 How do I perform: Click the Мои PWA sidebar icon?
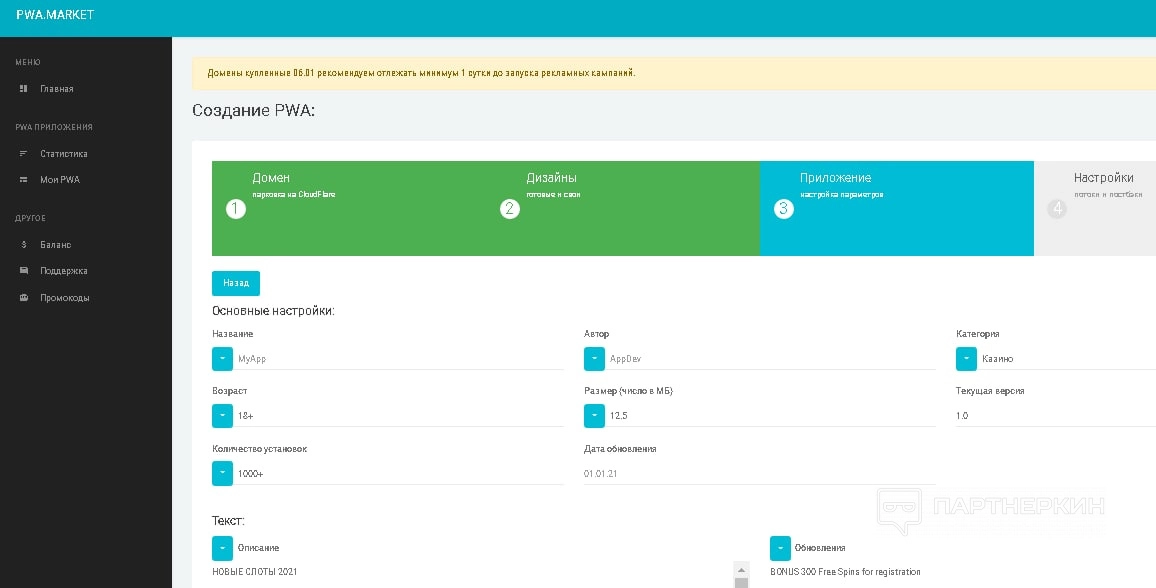(24, 180)
